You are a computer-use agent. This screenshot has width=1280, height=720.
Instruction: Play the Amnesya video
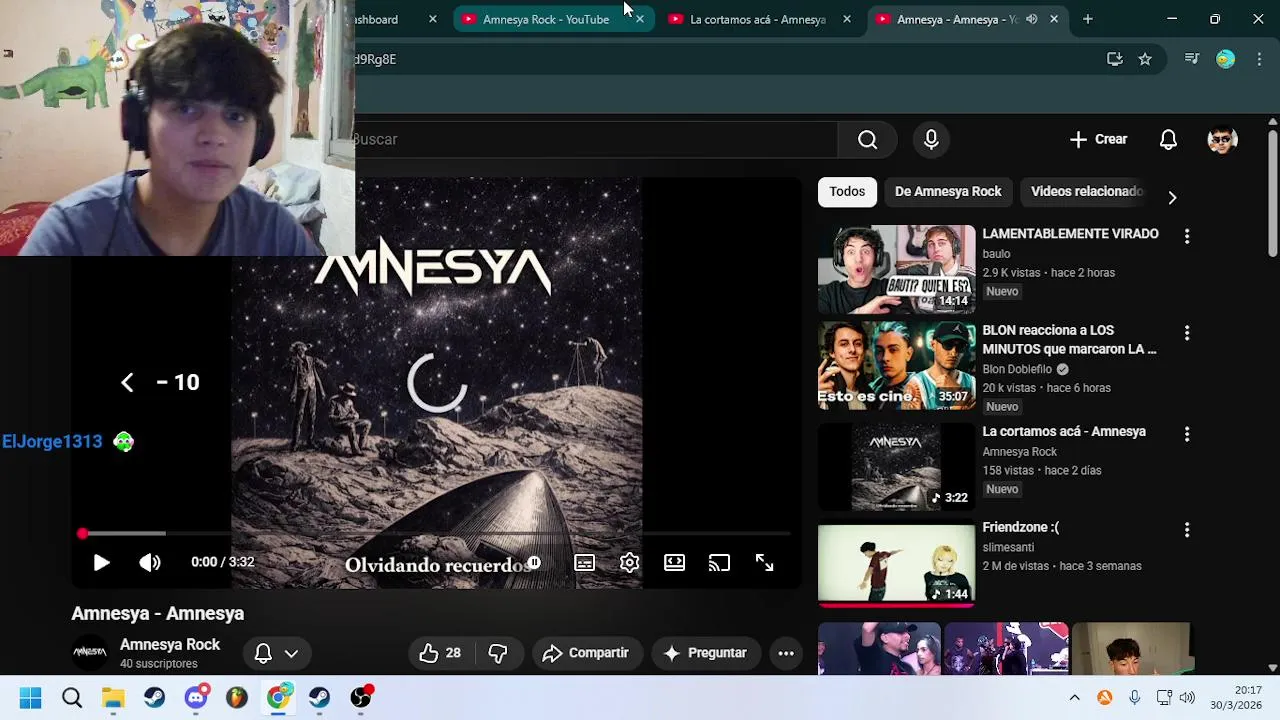click(101, 563)
